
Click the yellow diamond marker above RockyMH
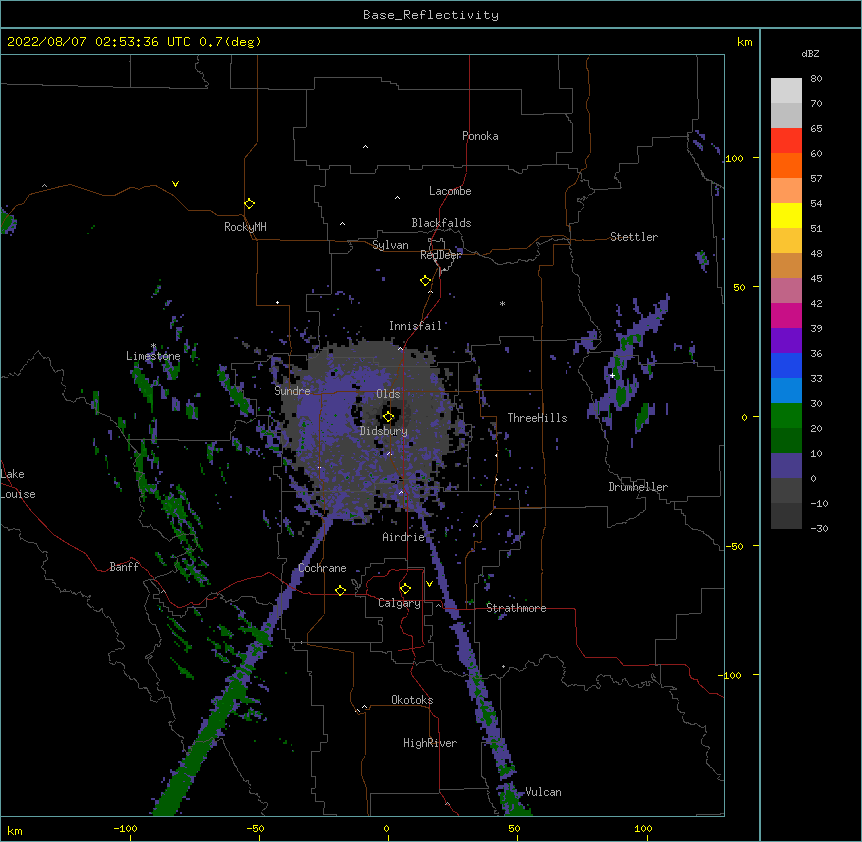(249, 204)
